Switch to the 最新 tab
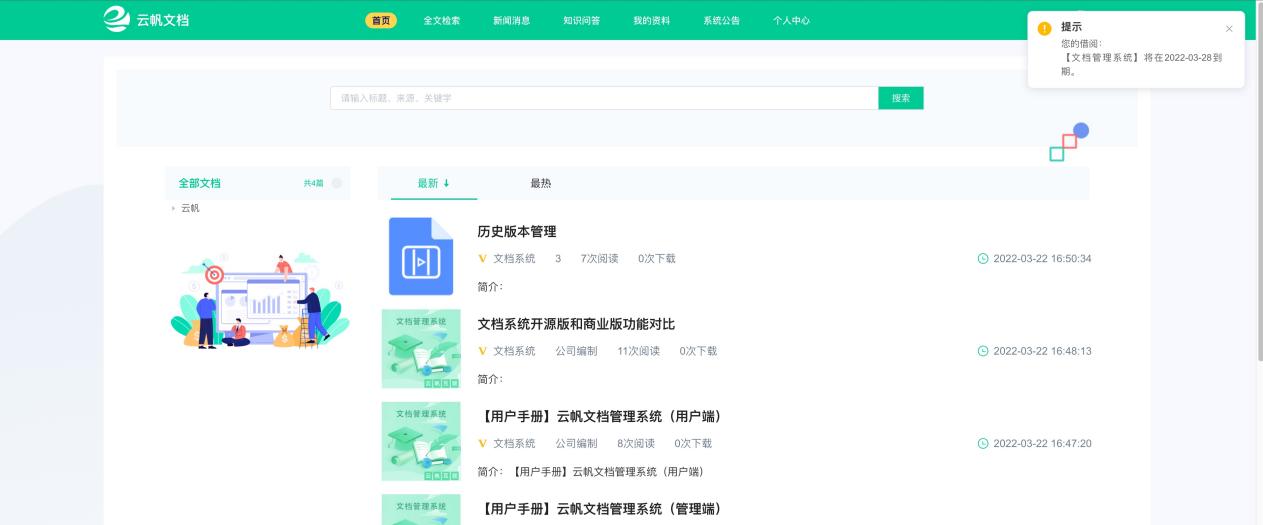The height and width of the screenshot is (525, 1263). (428, 183)
